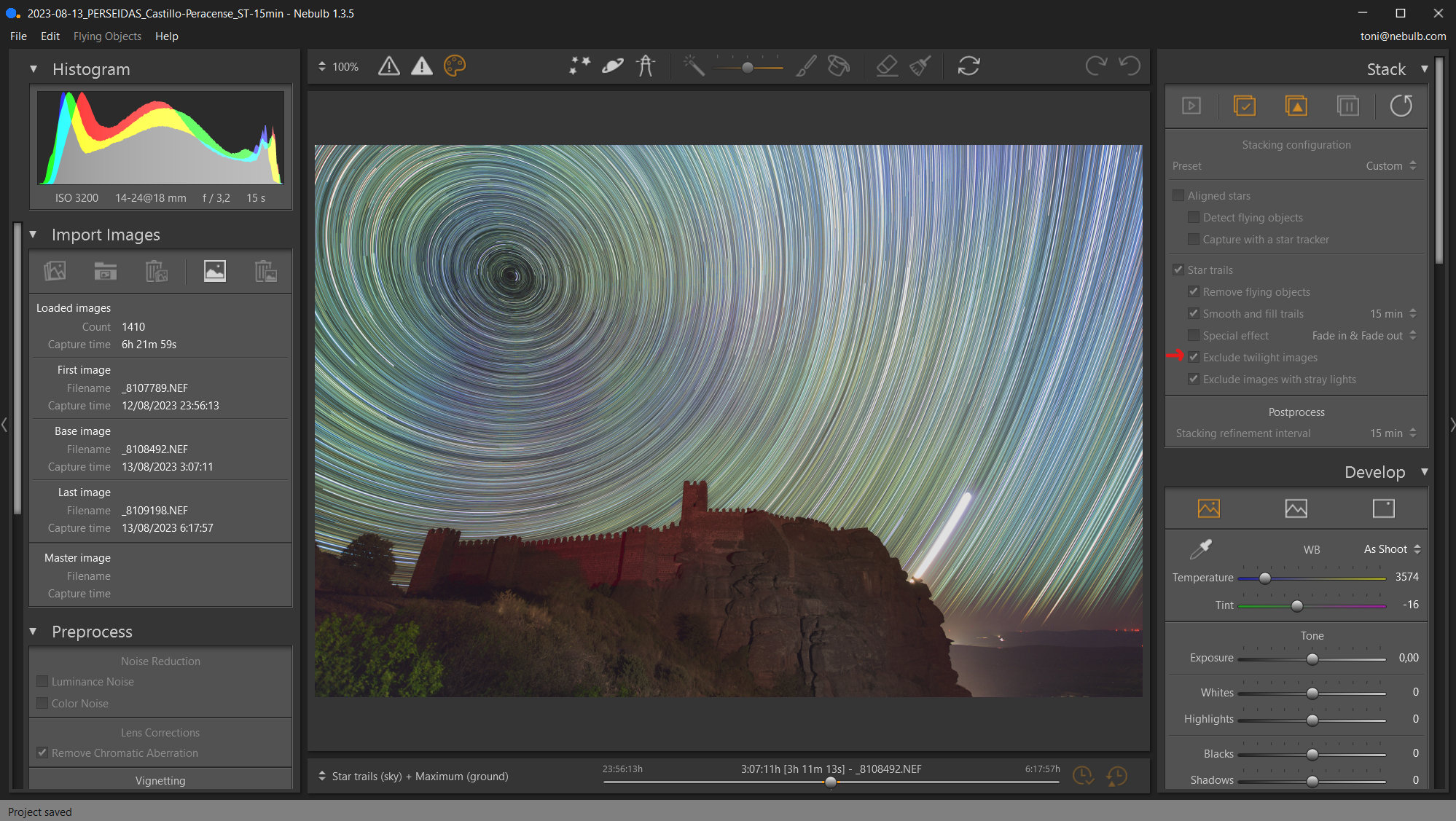Click the highlighted single image import icon

coord(214,271)
